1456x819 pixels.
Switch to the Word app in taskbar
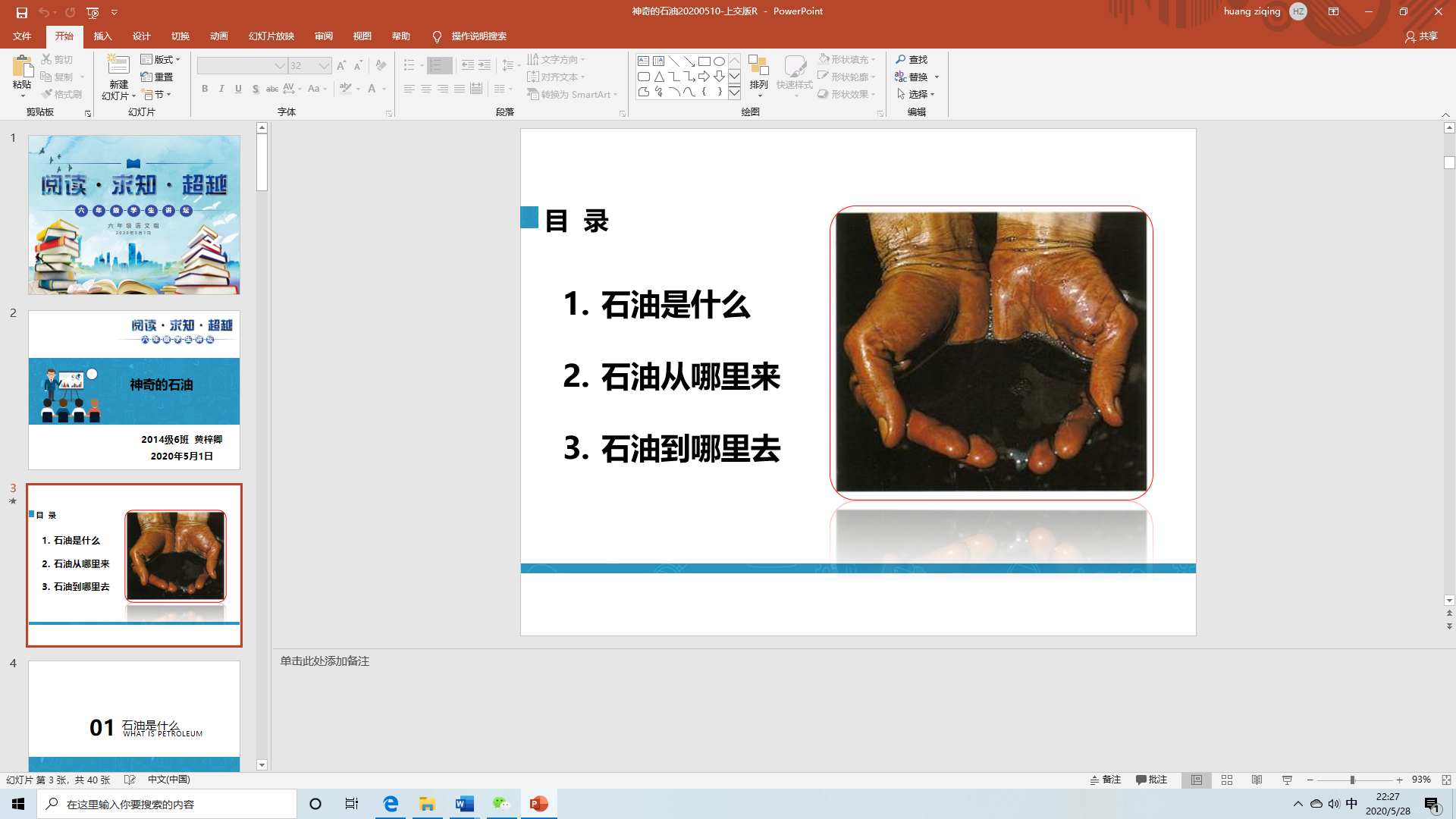pyautogui.click(x=464, y=804)
